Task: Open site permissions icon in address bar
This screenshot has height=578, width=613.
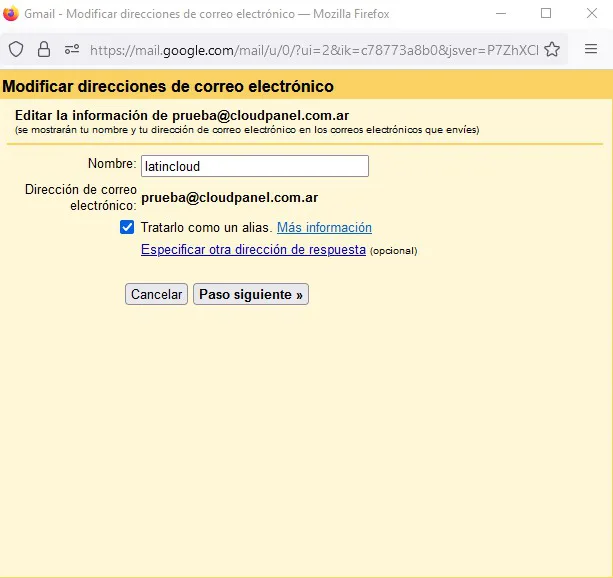Action: 71,49
